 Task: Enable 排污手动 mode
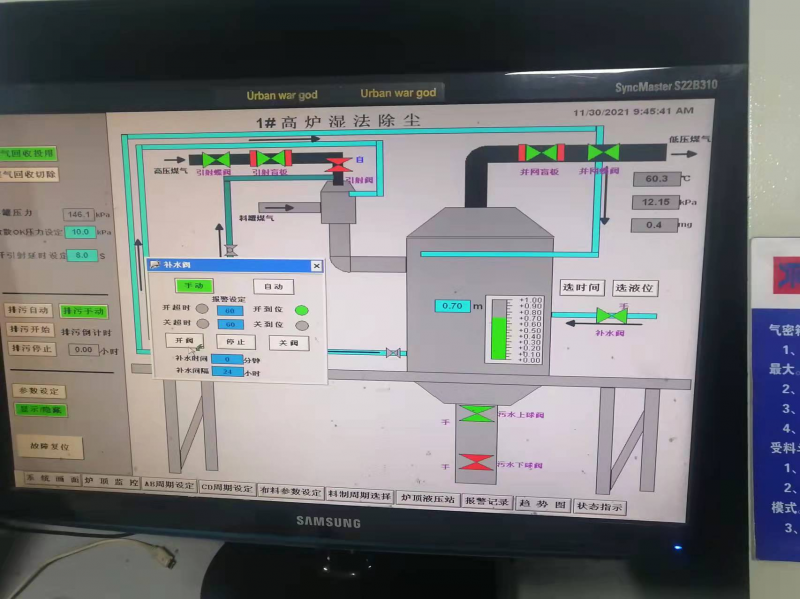(x=83, y=311)
